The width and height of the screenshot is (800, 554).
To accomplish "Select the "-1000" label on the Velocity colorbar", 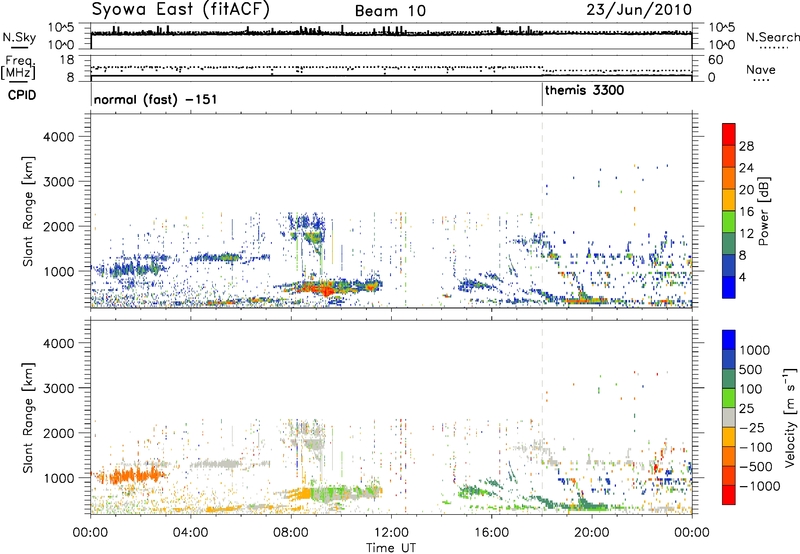I will click(x=759, y=486).
